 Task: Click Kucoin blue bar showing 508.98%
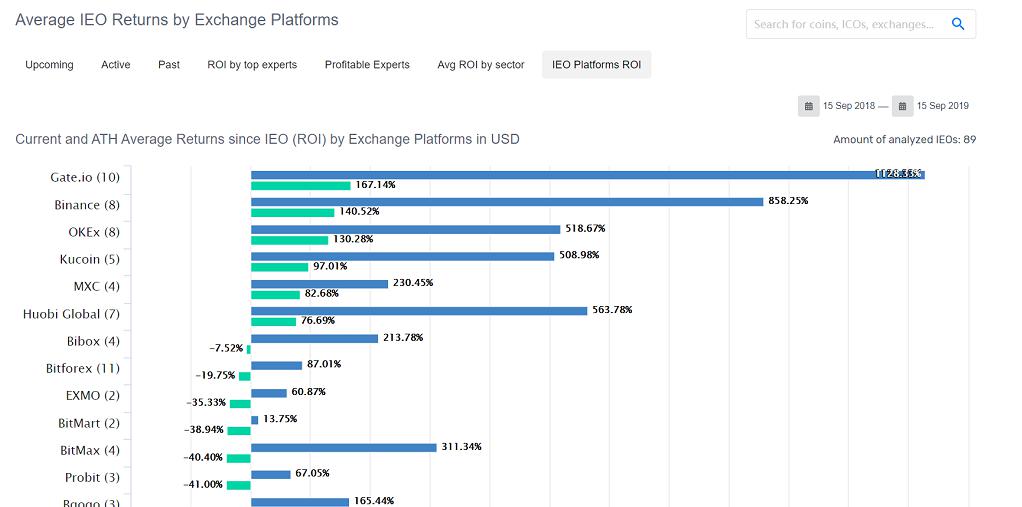(403, 257)
